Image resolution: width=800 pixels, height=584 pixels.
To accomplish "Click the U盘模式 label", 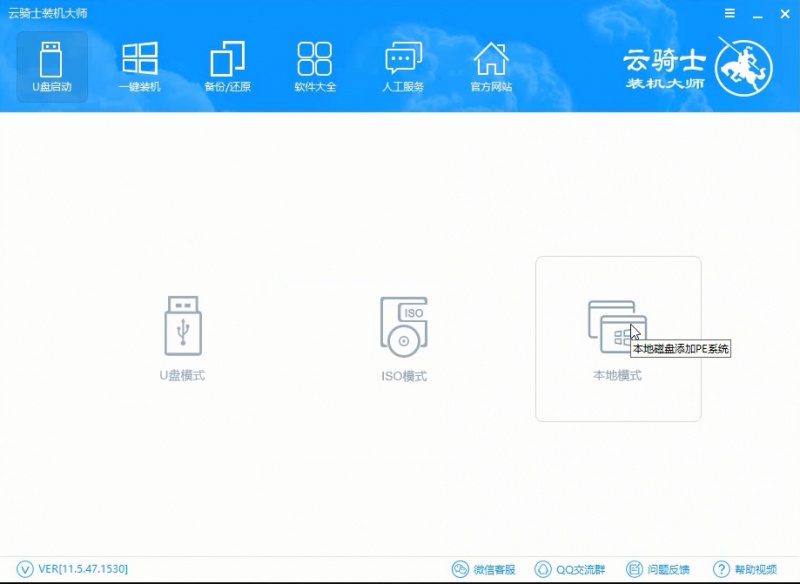I will point(182,375).
